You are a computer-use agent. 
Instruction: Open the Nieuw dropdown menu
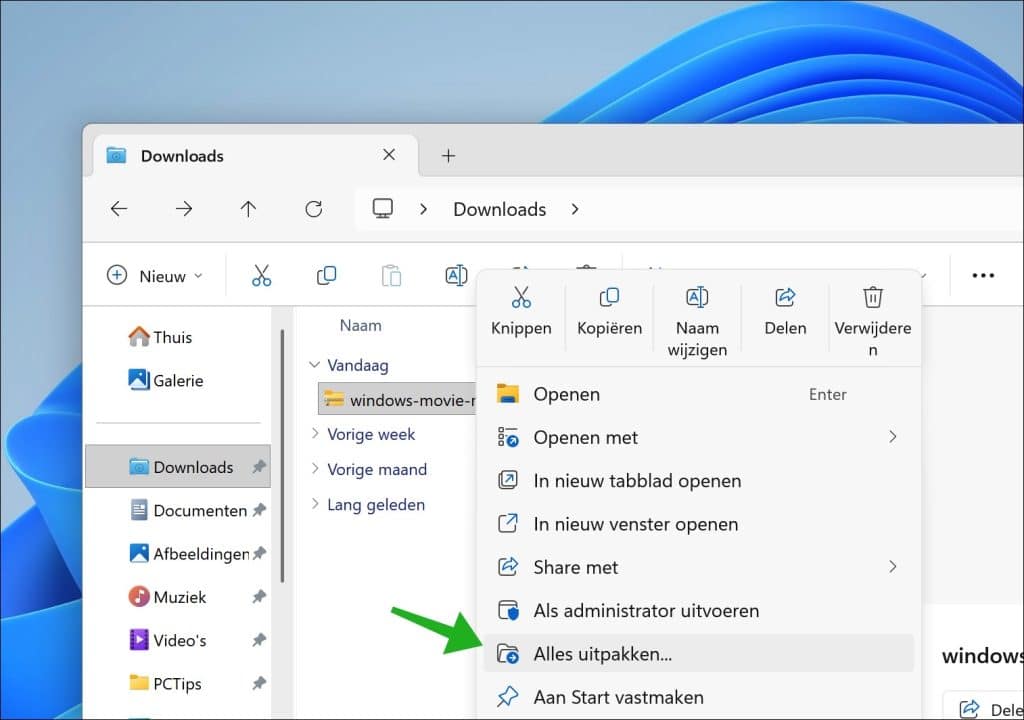155,276
